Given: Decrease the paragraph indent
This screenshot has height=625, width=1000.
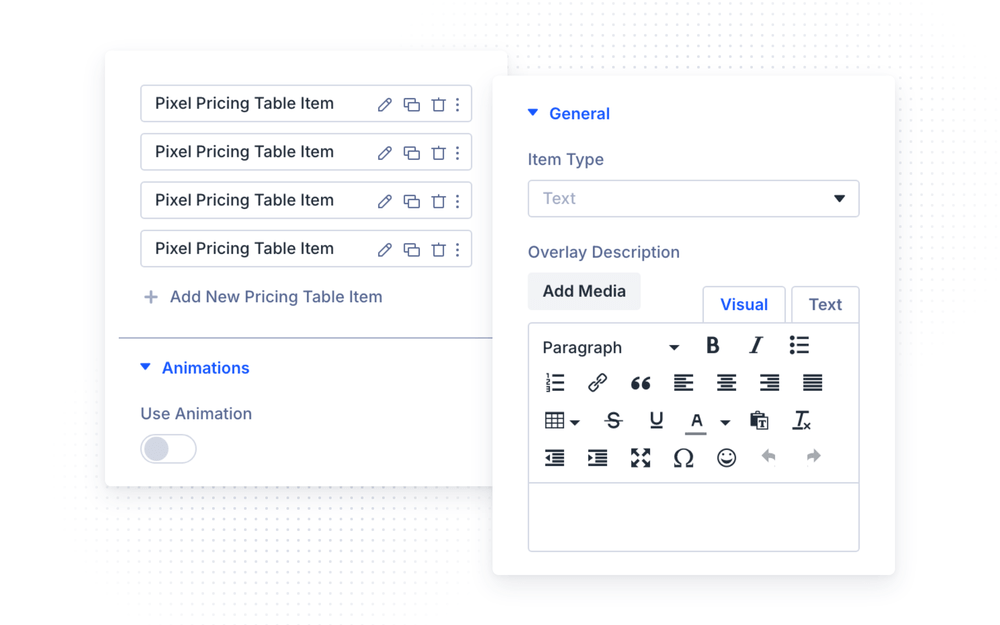Looking at the screenshot, I should [555, 458].
